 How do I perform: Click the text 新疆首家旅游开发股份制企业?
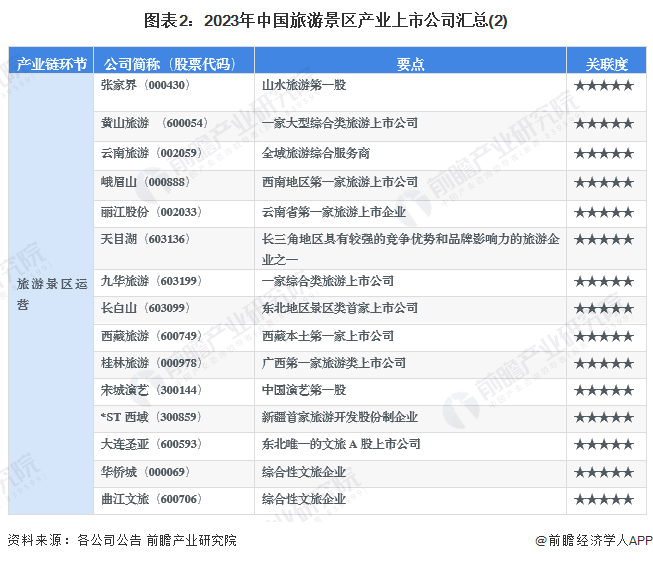pyautogui.click(x=340, y=416)
